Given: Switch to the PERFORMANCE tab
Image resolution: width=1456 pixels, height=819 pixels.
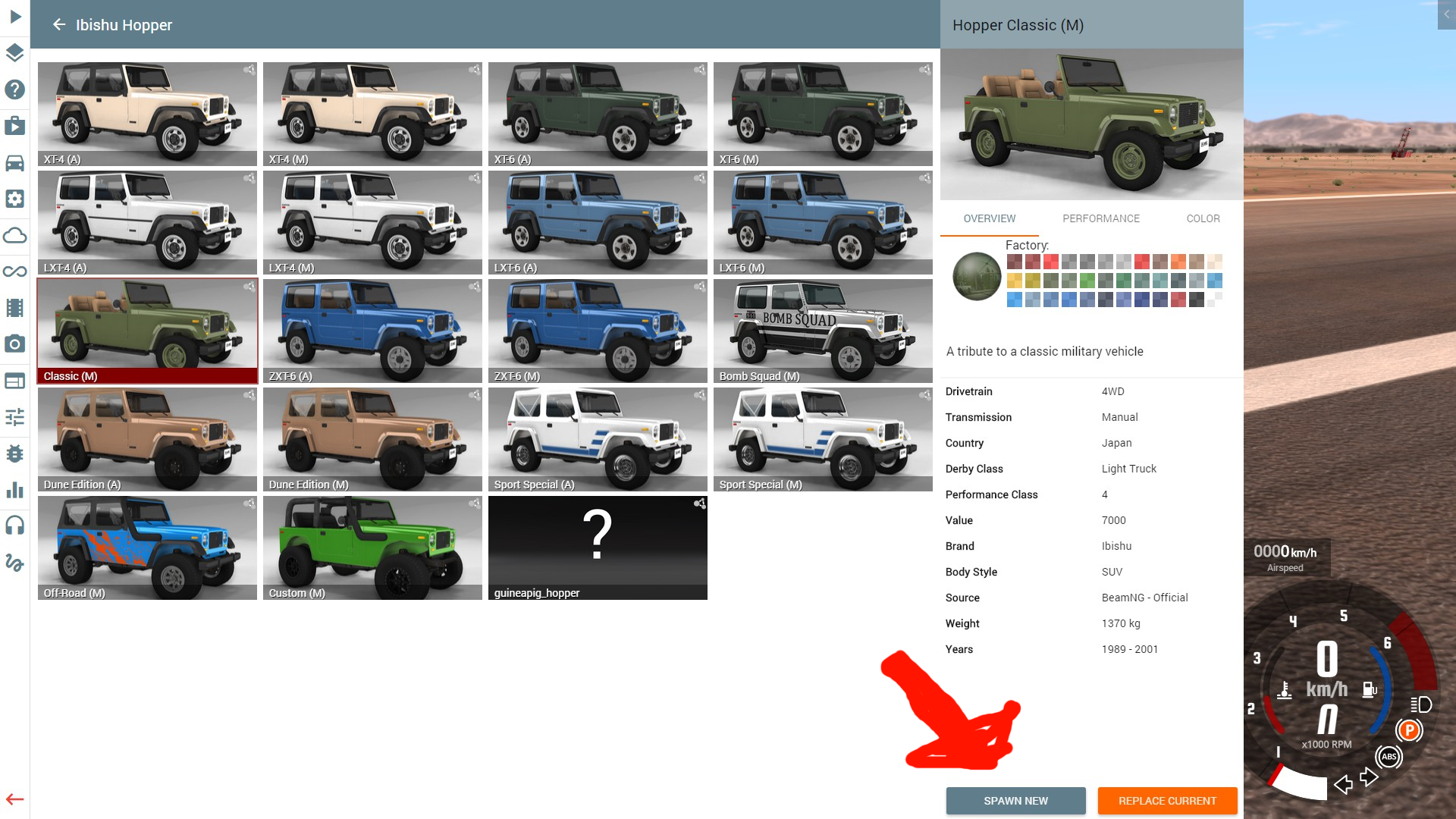Looking at the screenshot, I should (1100, 218).
